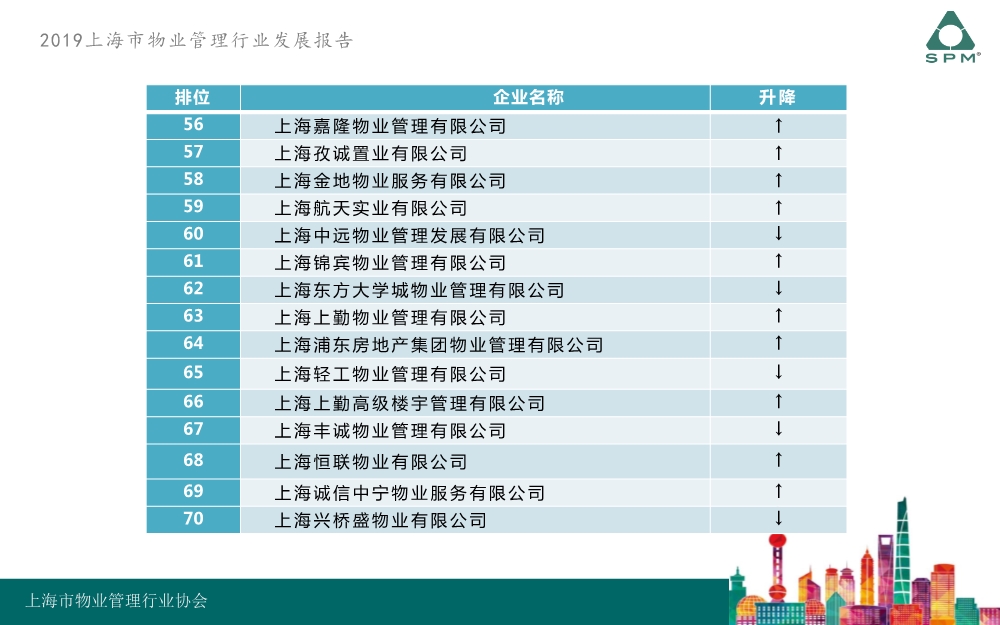Screen dimensions: 1000x625
Task: Select the rank 66 number cell
Action: coord(193,402)
